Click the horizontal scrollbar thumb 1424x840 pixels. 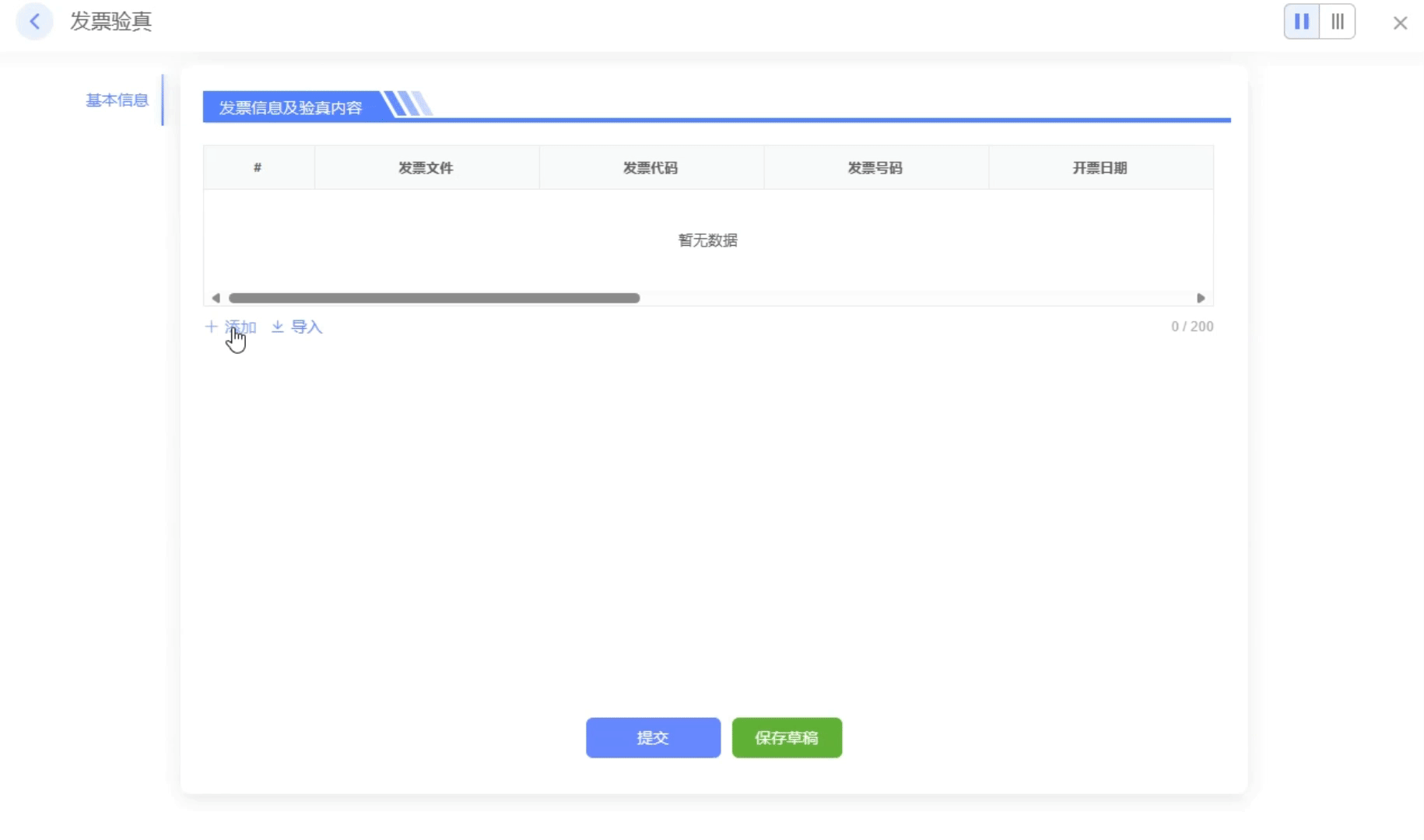(x=433, y=298)
